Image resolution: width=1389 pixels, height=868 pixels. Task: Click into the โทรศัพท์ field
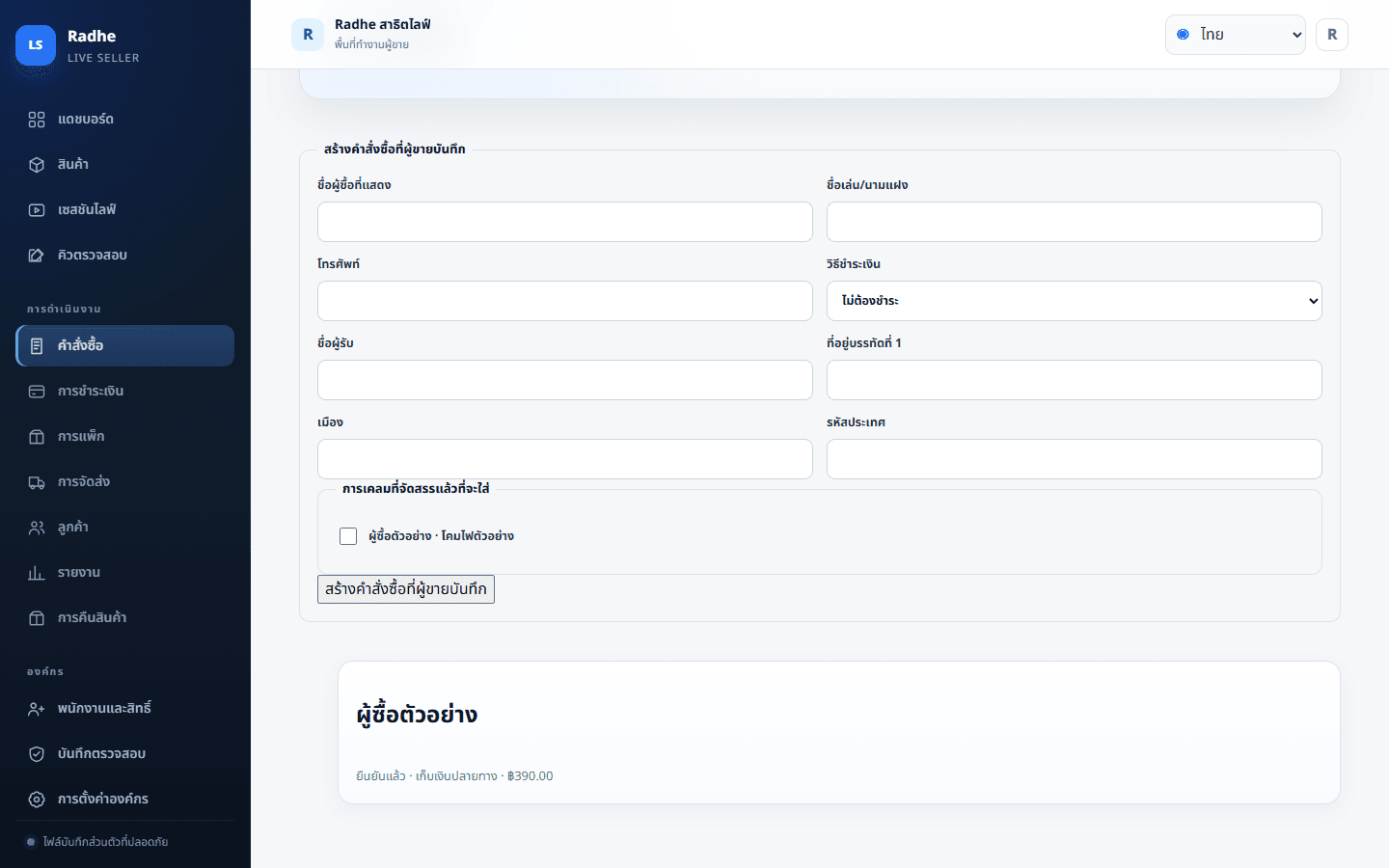(565, 301)
